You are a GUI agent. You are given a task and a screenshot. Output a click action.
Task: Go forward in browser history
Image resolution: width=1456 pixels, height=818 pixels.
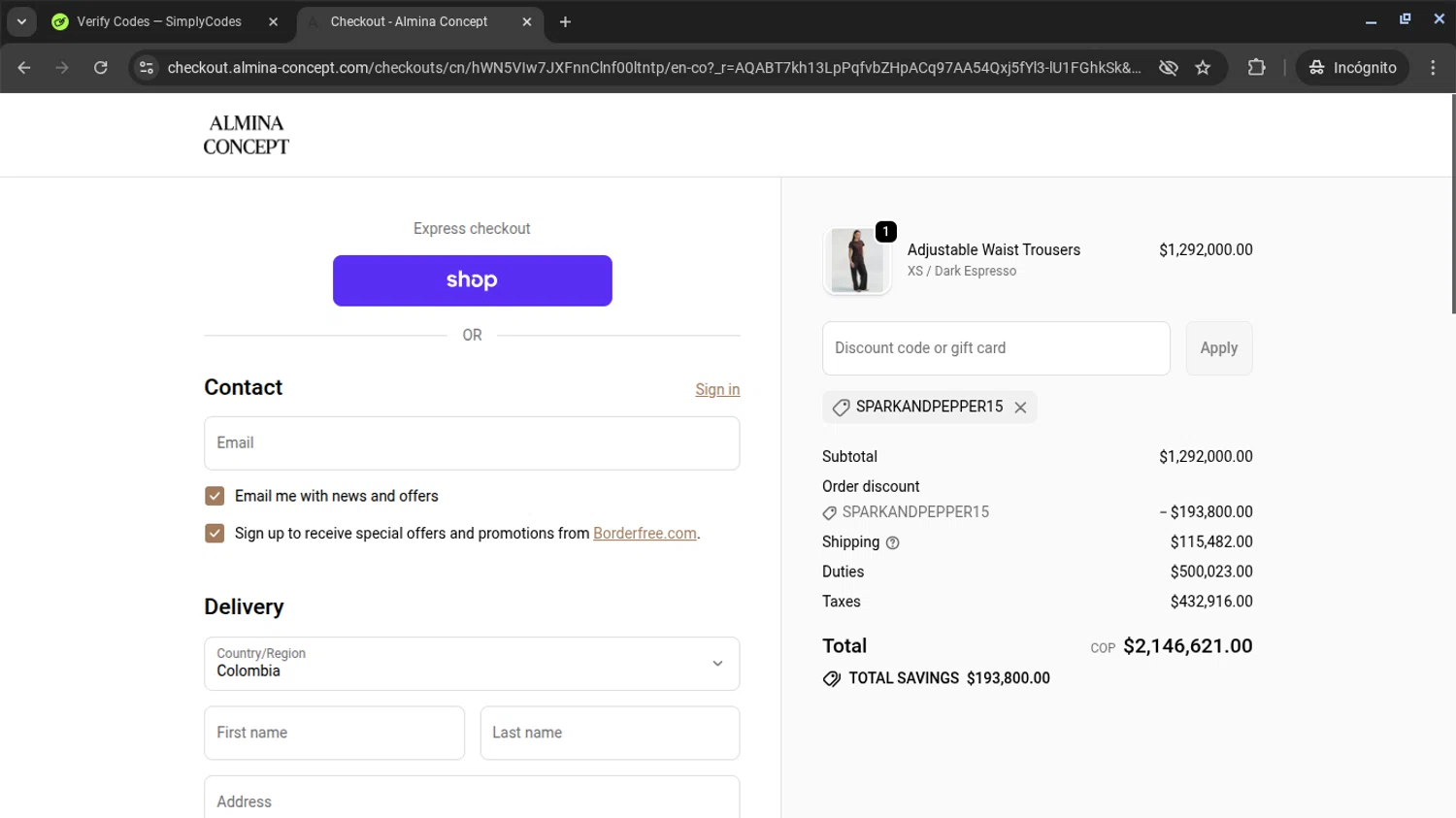(62, 68)
